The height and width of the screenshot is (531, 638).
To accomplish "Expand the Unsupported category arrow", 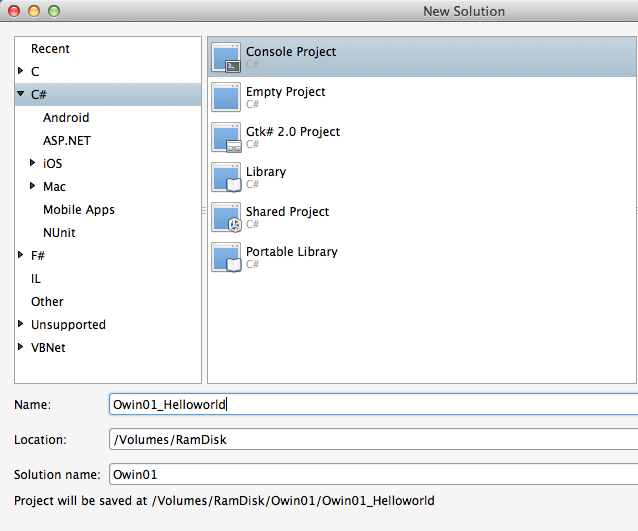I will point(21,325).
